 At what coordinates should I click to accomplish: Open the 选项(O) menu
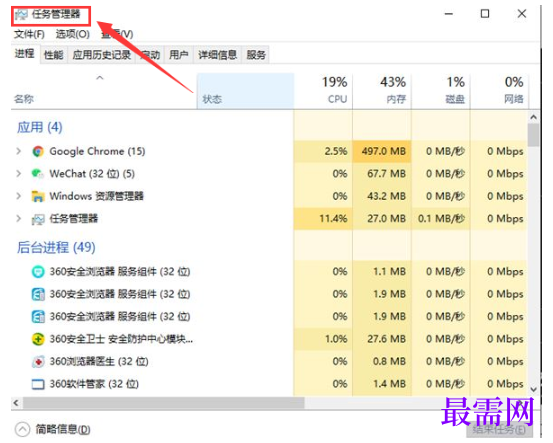point(73,34)
